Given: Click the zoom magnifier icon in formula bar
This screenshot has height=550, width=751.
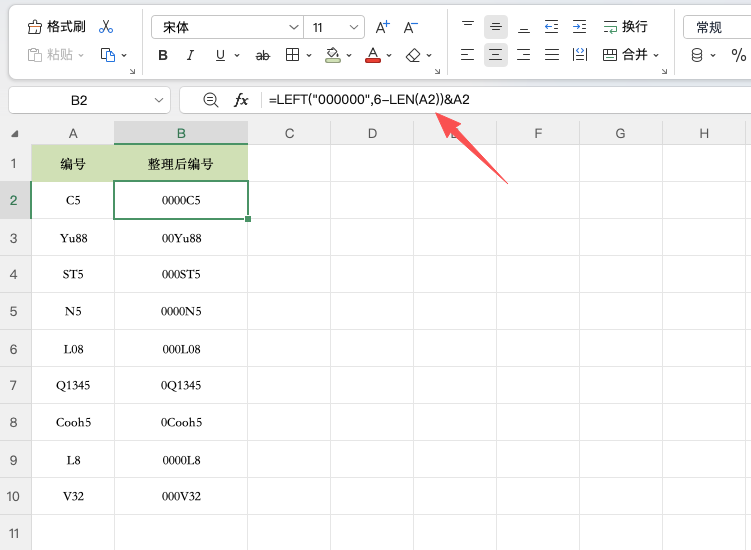Looking at the screenshot, I should coord(211,100).
